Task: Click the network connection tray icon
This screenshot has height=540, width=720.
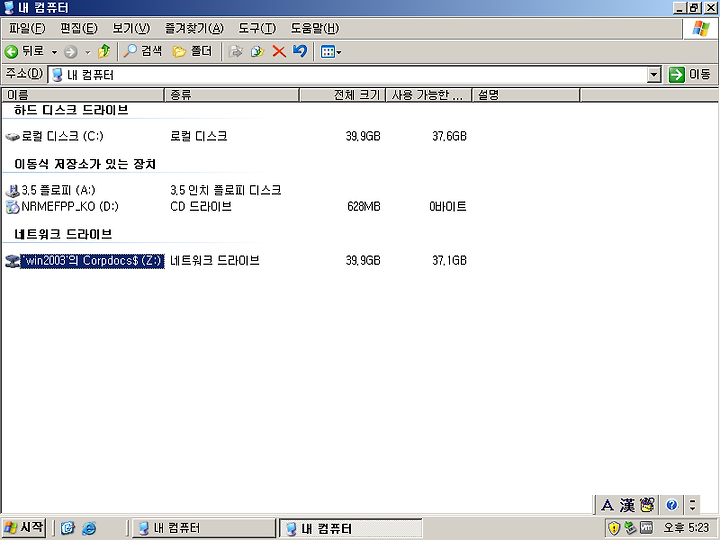Action: coord(630,528)
